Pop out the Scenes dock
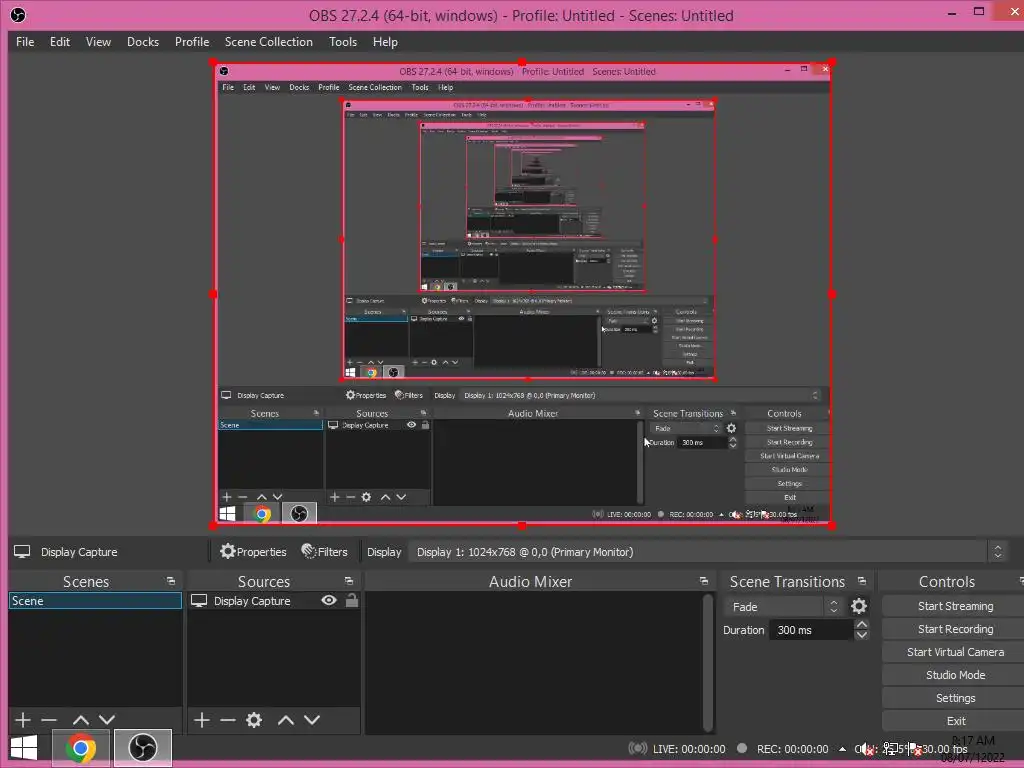The width and height of the screenshot is (1024, 768). point(171,581)
